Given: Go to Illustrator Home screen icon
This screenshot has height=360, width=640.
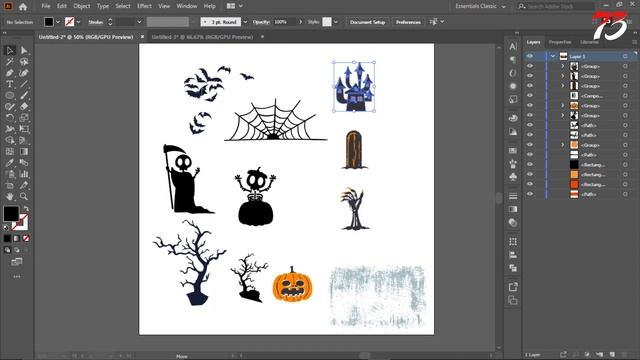Looking at the screenshot, I should pos(23,7).
